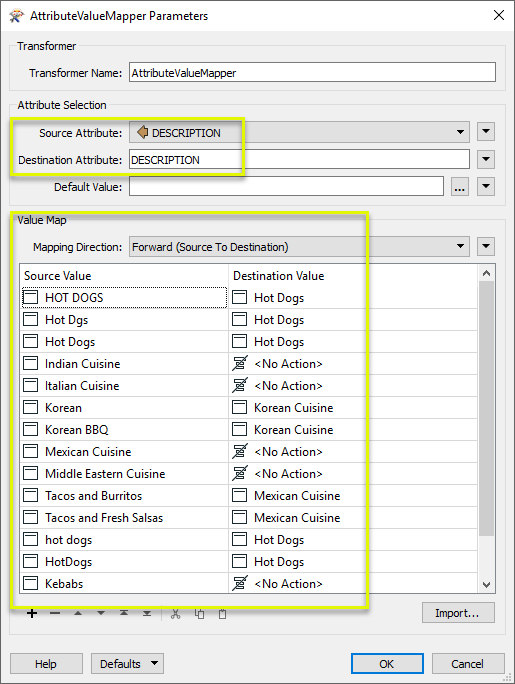The height and width of the screenshot is (684, 515).
Task: Open the Defaults button dropdown arrow
Action: tap(154, 663)
